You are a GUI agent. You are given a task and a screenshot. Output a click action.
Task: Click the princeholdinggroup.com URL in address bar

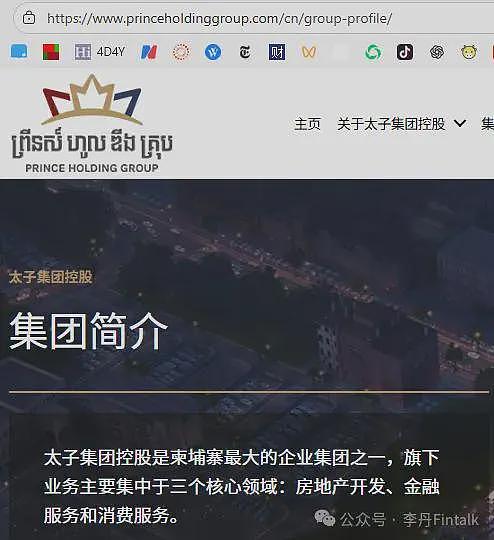tap(219, 18)
